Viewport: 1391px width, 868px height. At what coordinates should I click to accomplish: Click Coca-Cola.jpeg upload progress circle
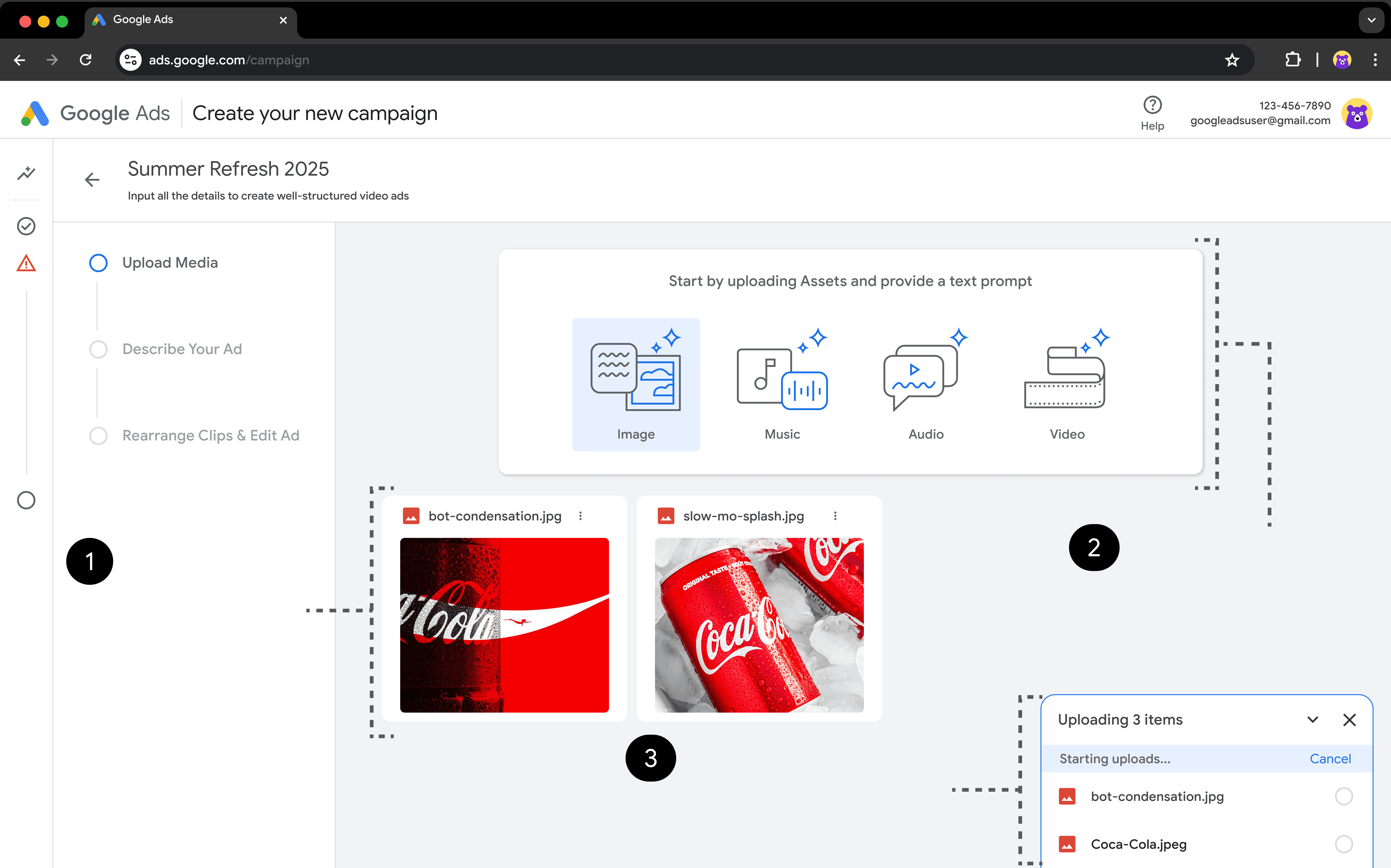pos(1343,844)
